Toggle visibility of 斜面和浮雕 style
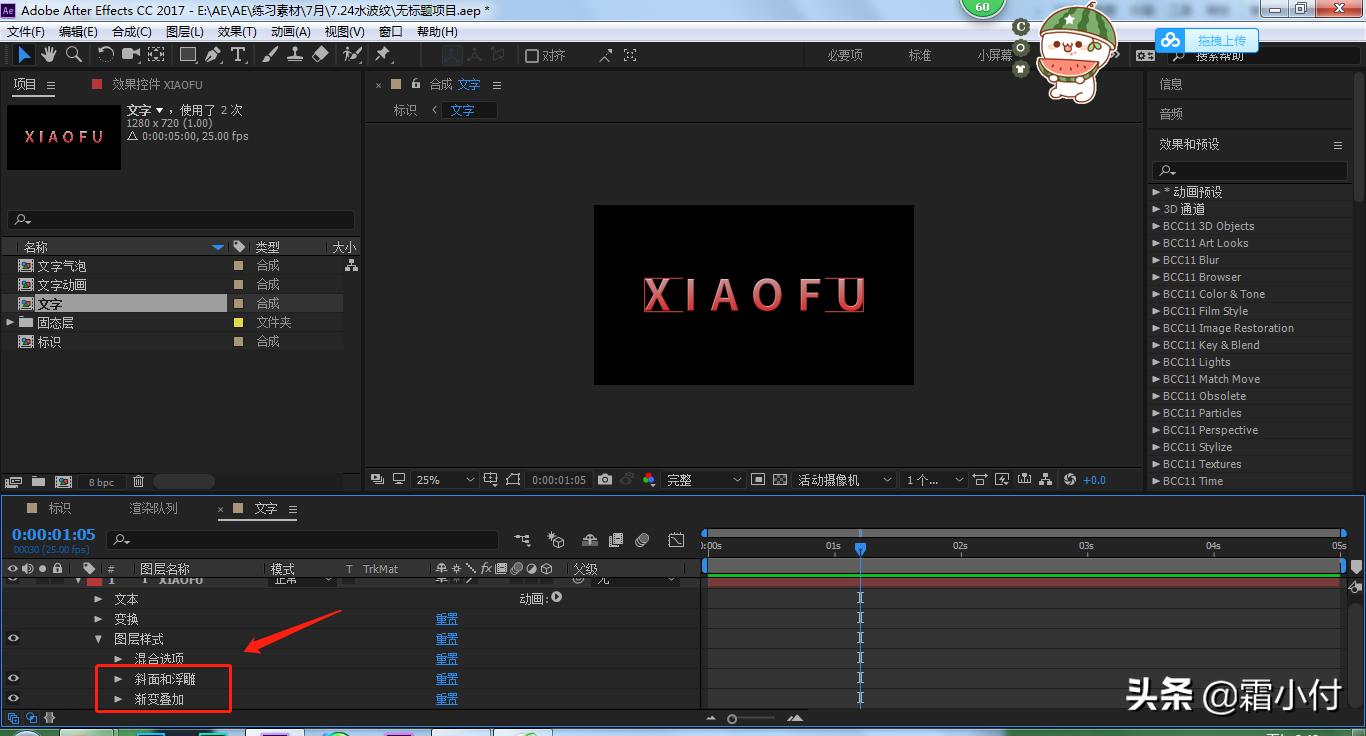This screenshot has width=1366, height=736. (x=13, y=679)
